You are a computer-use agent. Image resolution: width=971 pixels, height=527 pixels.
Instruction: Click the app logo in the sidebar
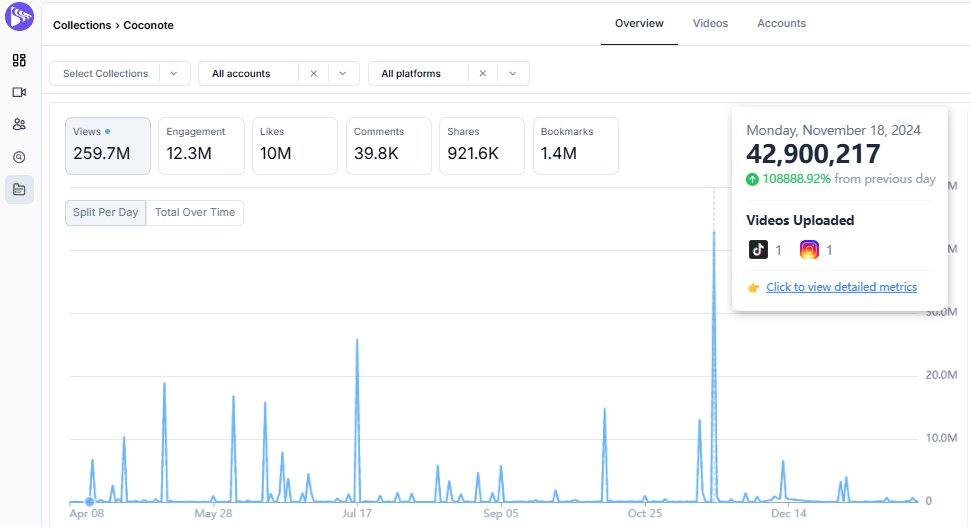point(19,20)
